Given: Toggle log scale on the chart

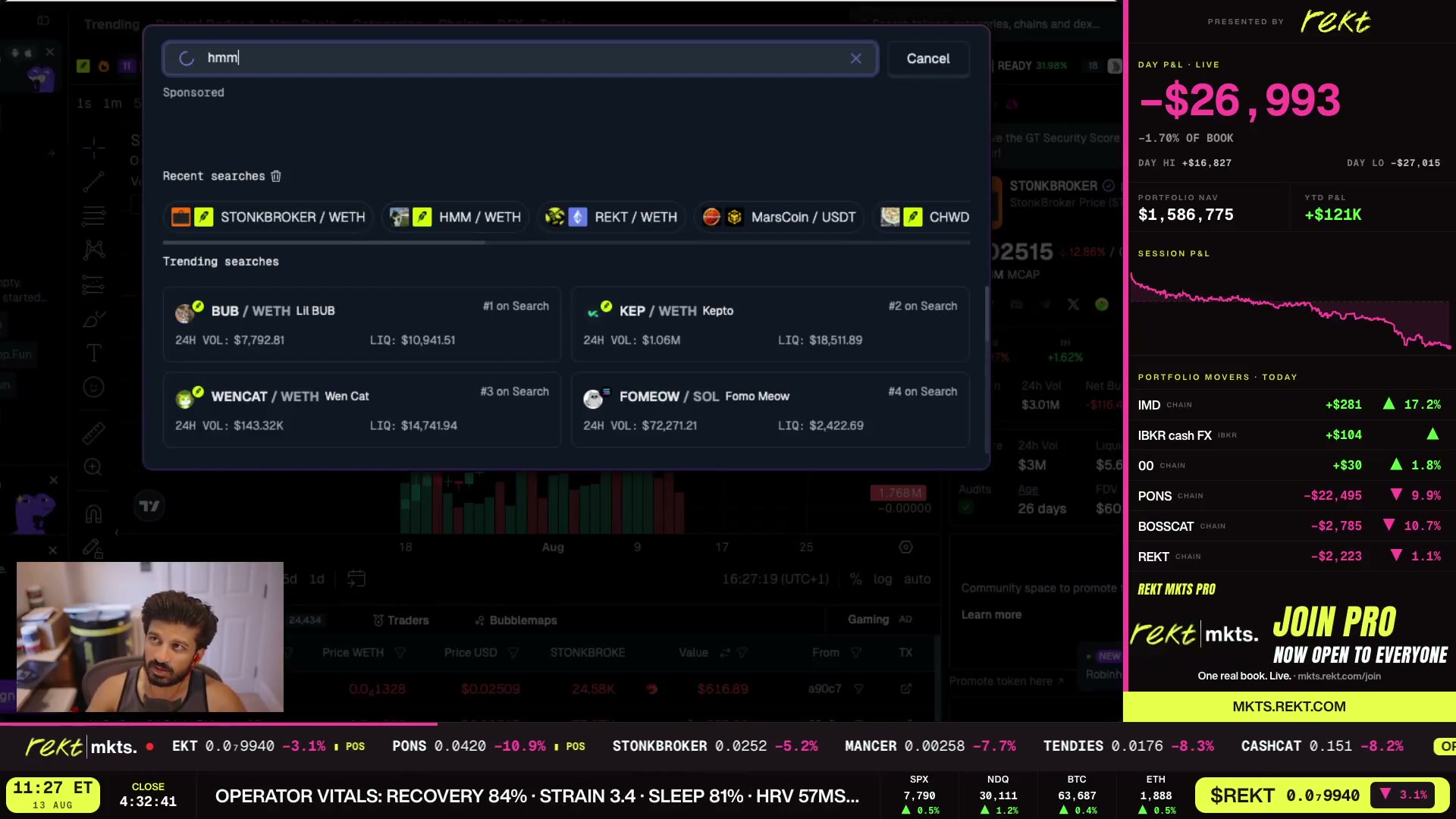Looking at the screenshot, I should 883,579.
